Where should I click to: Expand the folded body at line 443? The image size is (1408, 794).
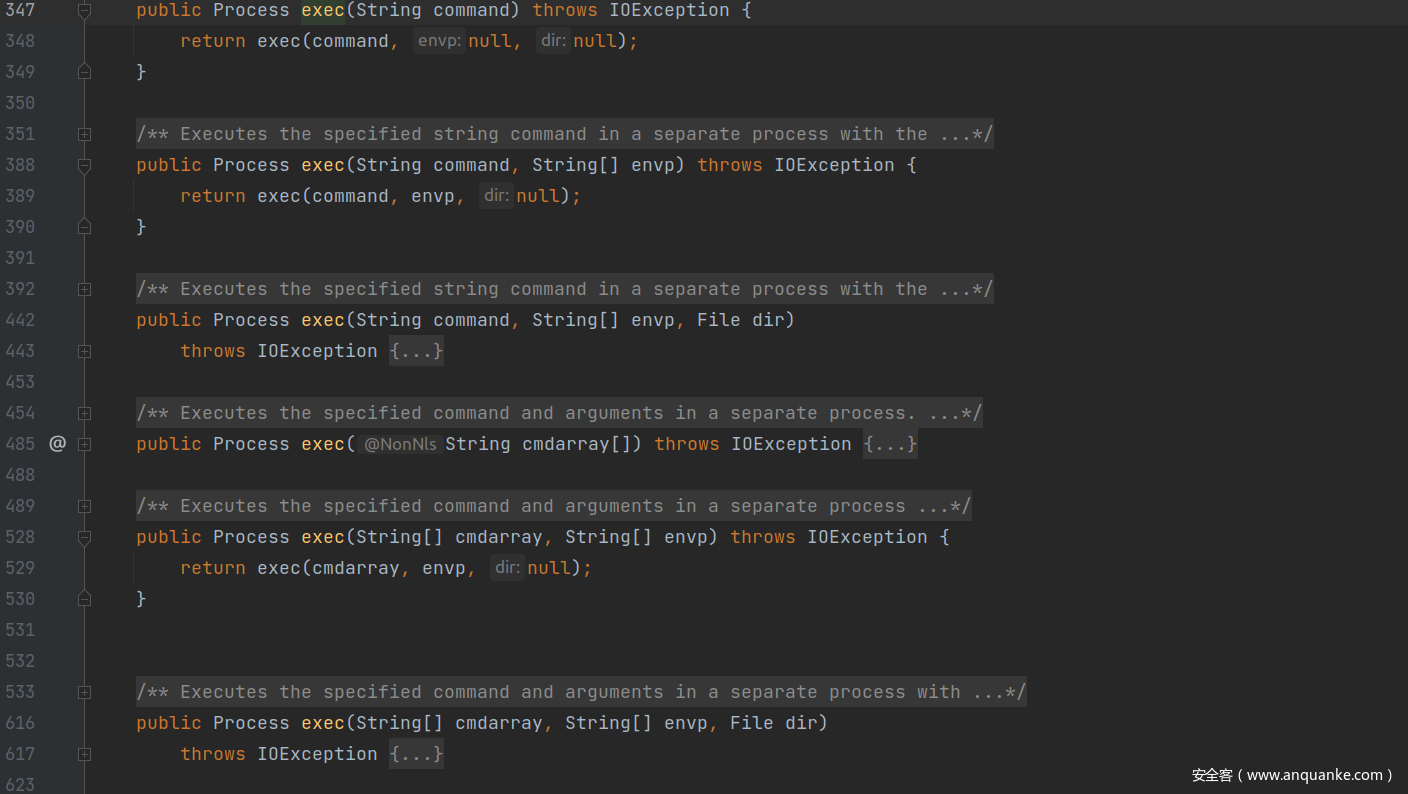(x=84, y=351)
